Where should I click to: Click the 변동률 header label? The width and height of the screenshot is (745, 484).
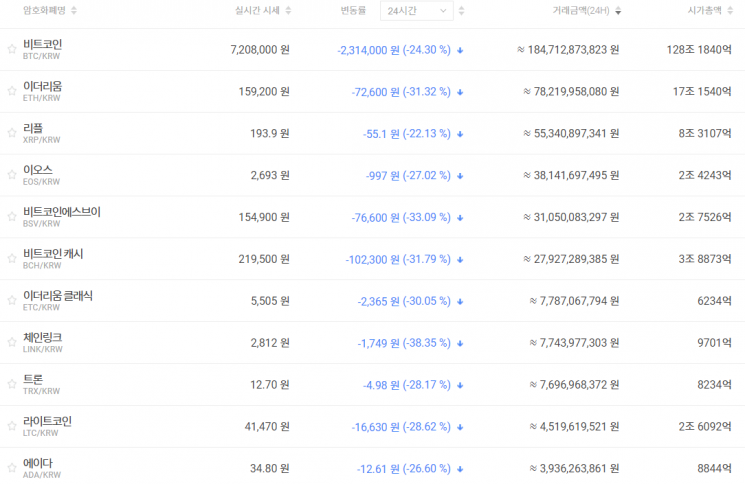pos(353,10)
